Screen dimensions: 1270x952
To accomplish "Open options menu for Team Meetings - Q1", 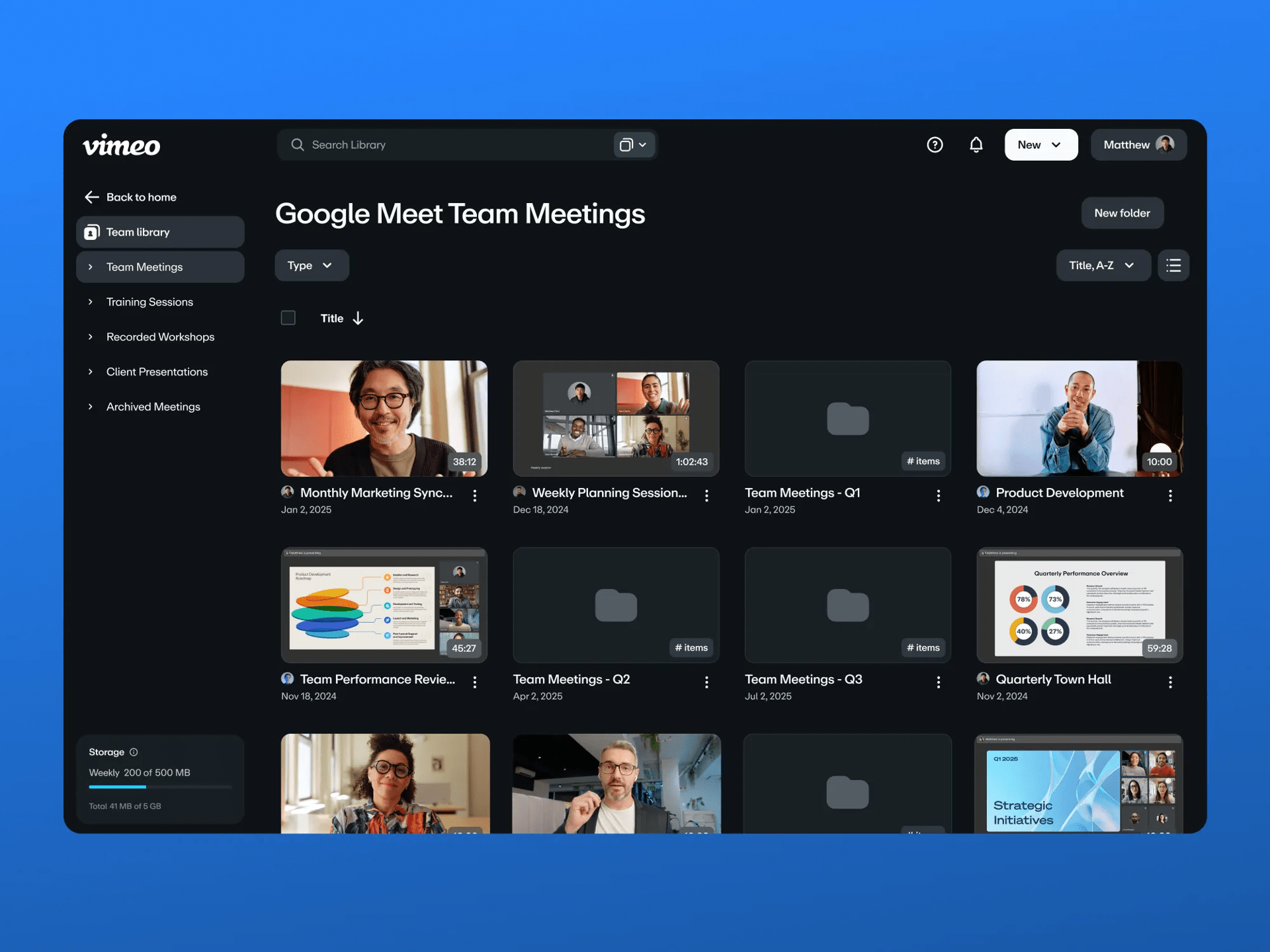I will tap(939, 495).
